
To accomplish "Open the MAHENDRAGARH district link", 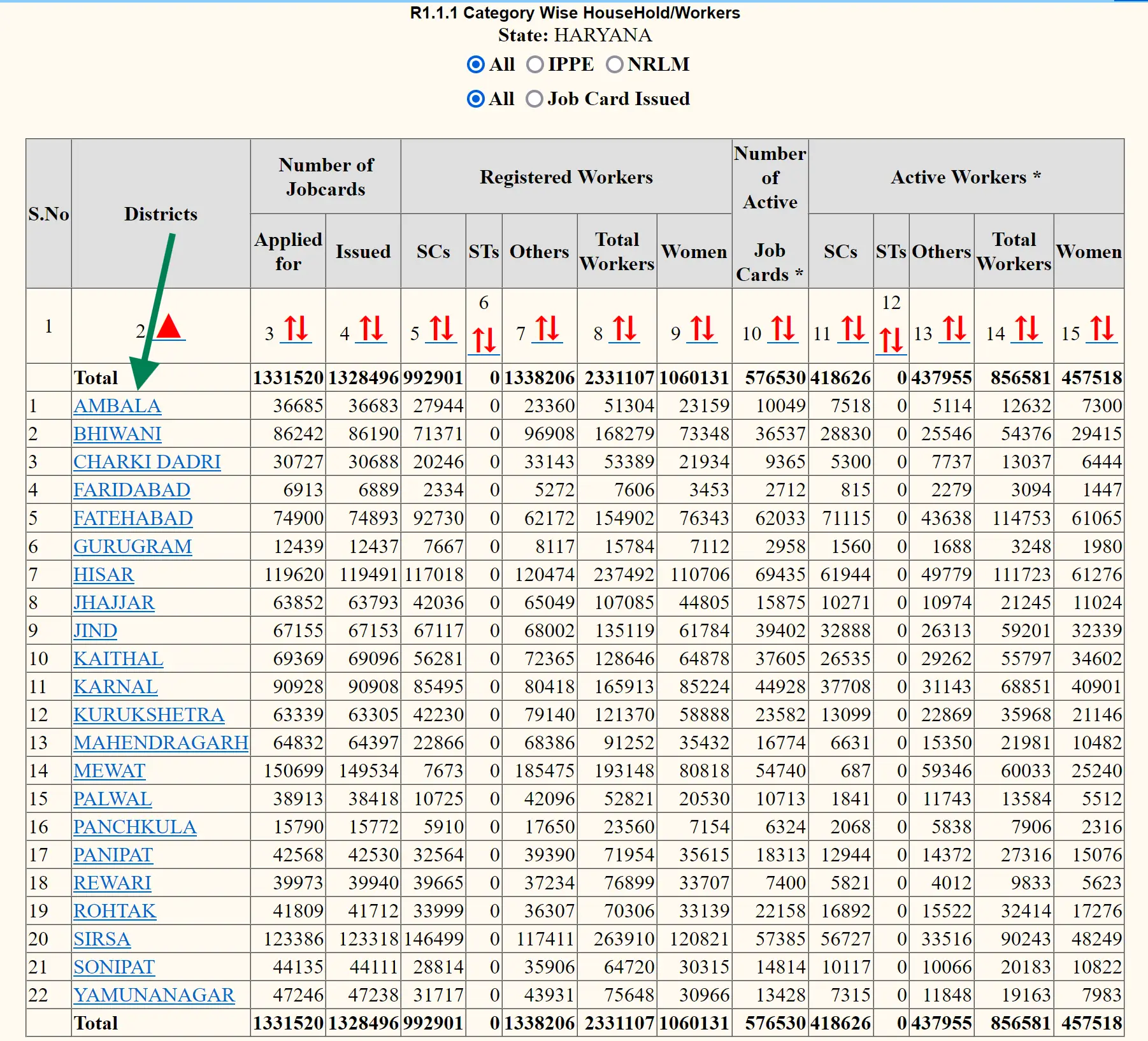I will (161, 742).
